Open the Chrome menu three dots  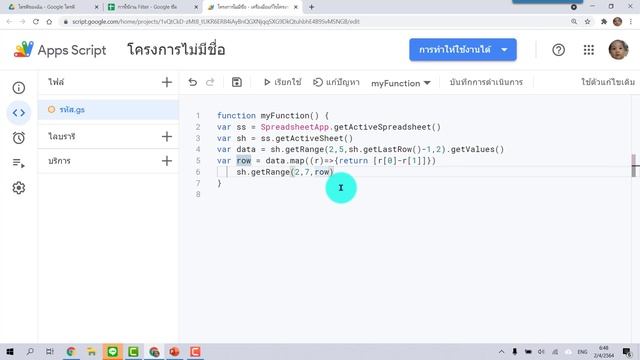click(x=631, y=22)
